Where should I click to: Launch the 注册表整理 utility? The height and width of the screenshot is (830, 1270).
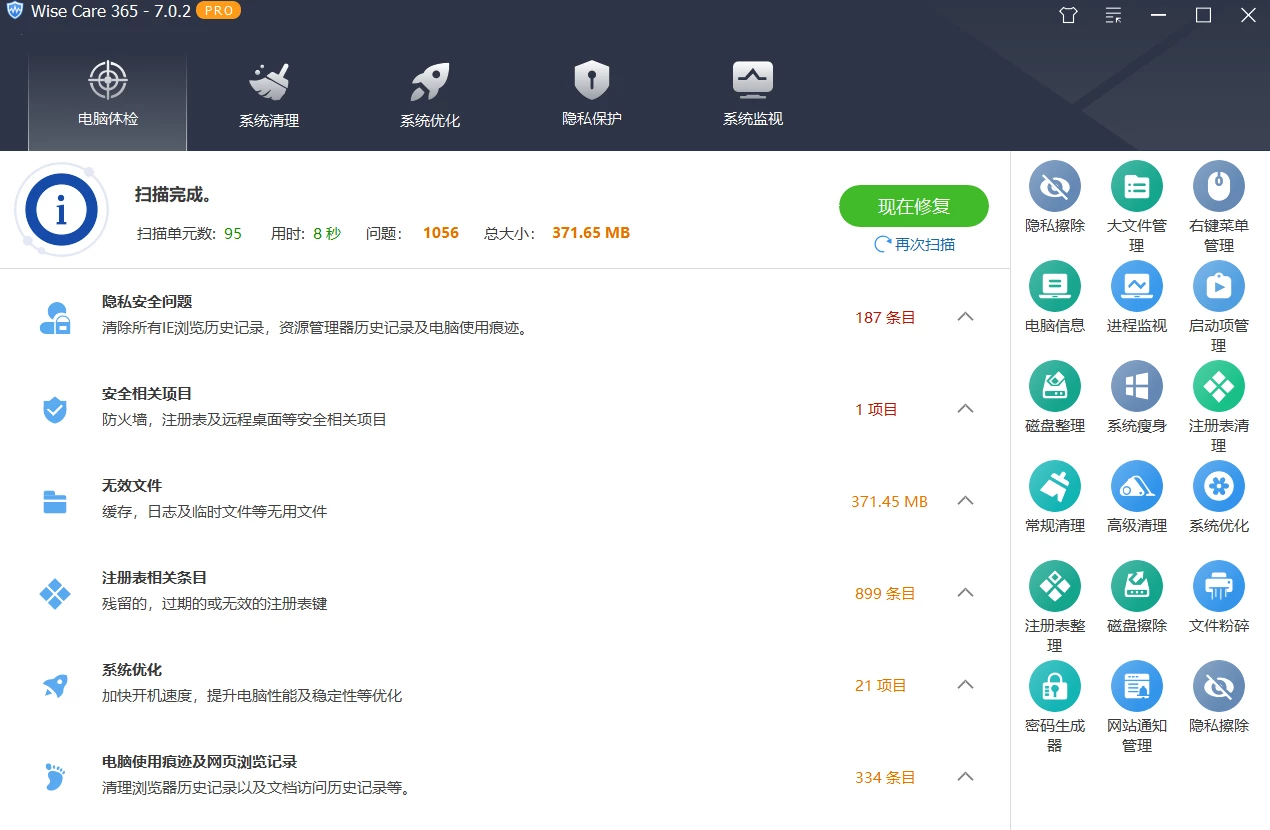[1055, 587]
